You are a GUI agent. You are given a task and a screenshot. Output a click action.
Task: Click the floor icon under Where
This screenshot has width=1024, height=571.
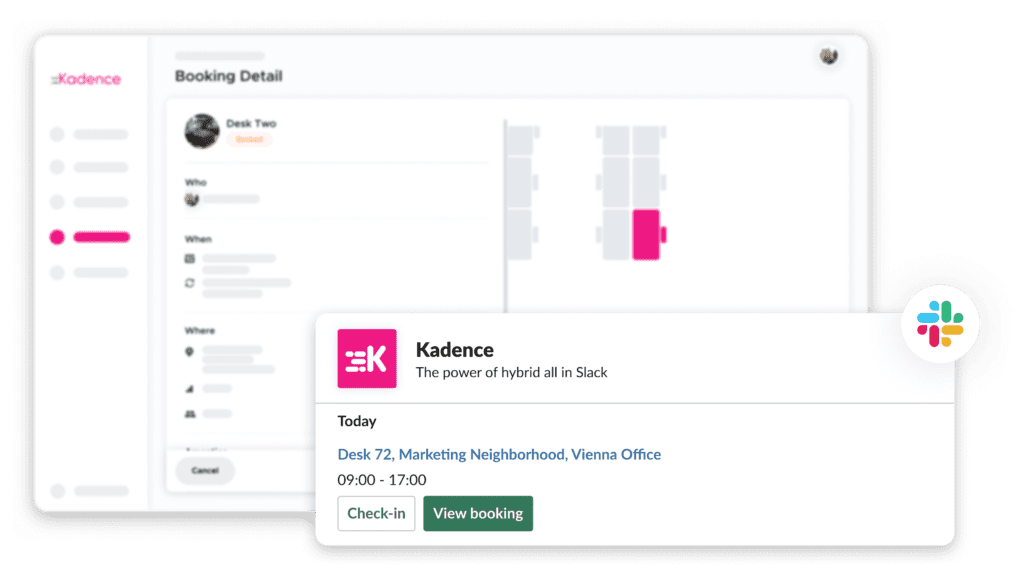[189, 389]
